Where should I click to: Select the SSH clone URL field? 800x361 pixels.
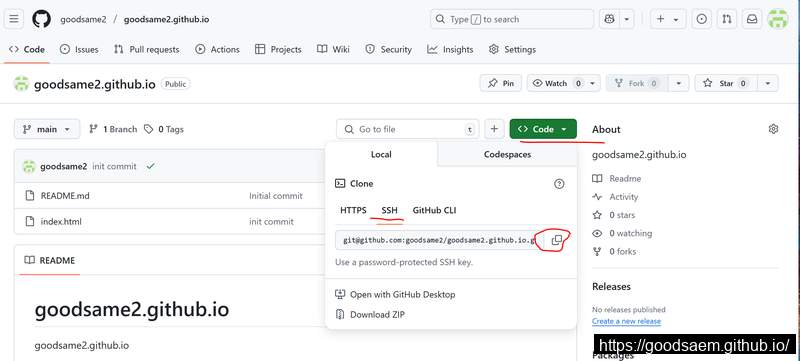coord(438,240)
